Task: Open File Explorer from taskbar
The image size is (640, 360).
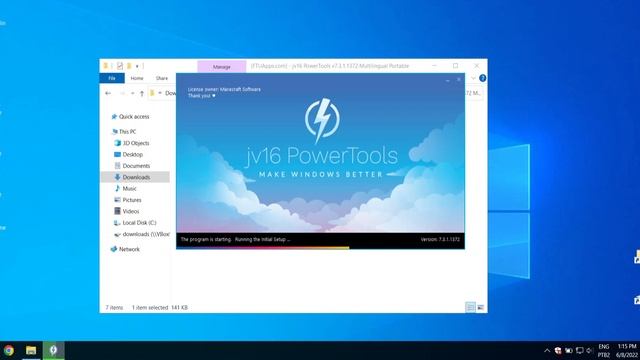Action: 31,350
